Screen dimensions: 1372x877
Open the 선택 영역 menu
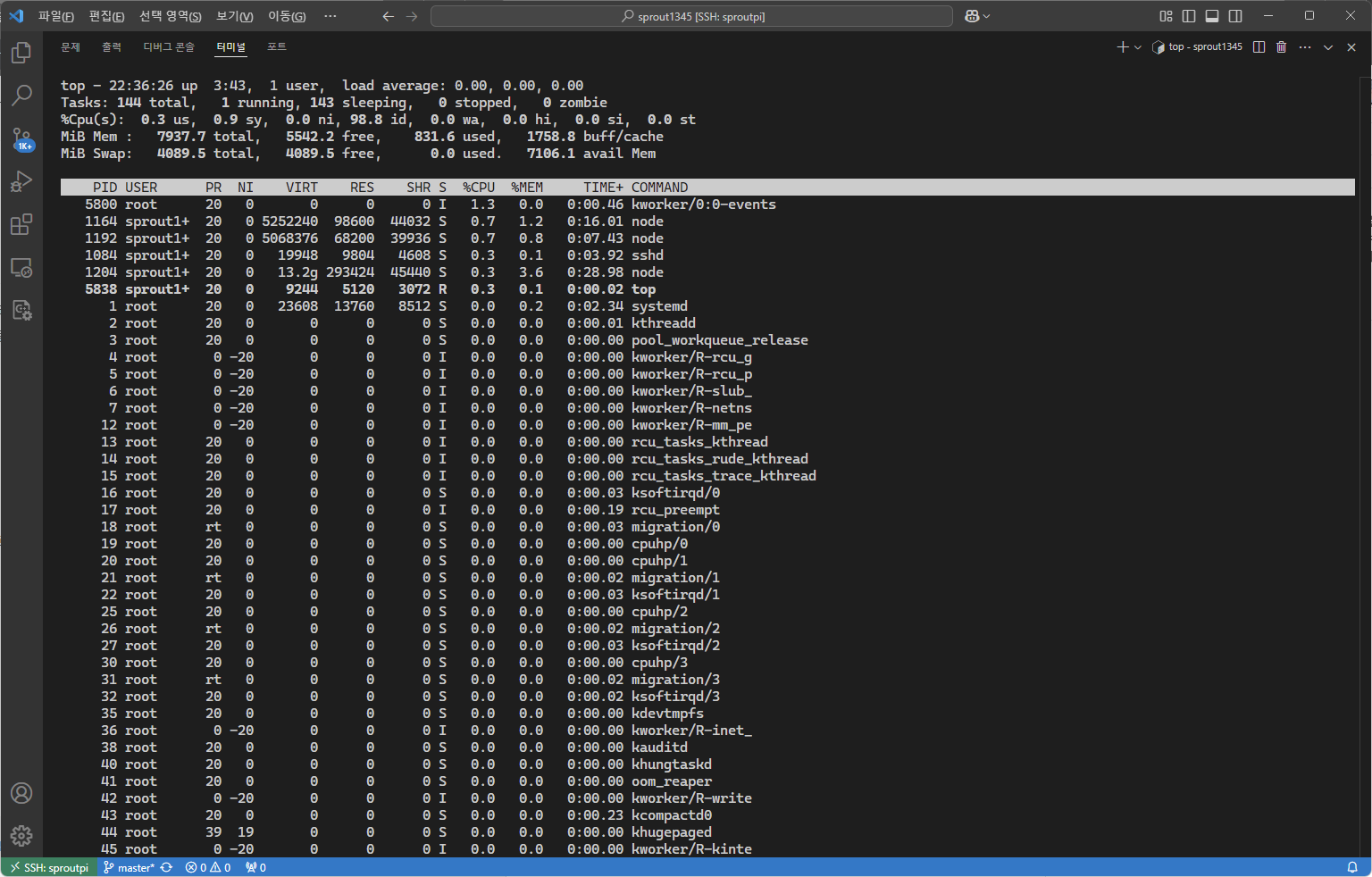171,16
